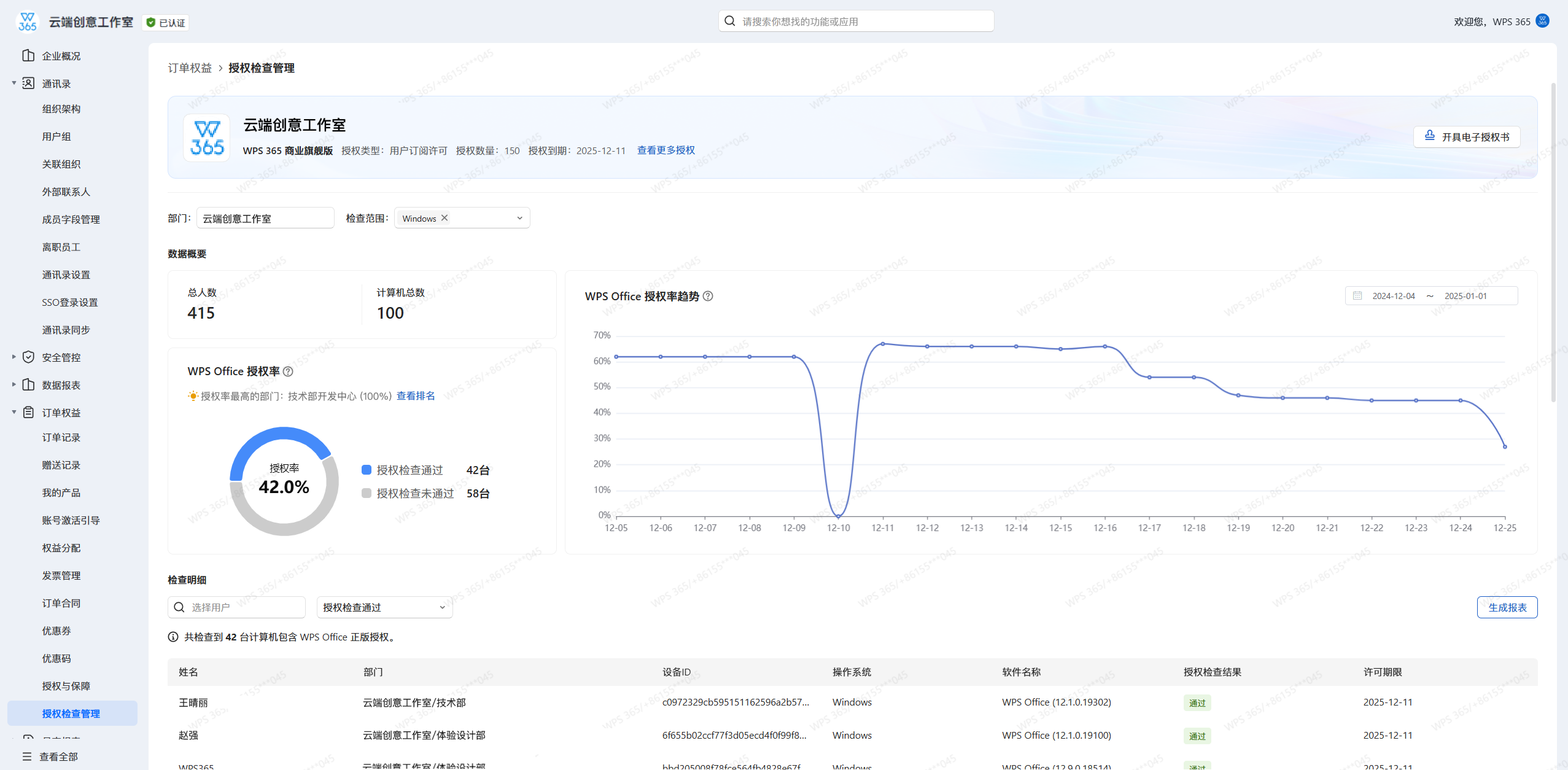Screen dimensions: 1568x770
Task: Open 授权与保障 sidebar item
Action: tap(66, 686)
